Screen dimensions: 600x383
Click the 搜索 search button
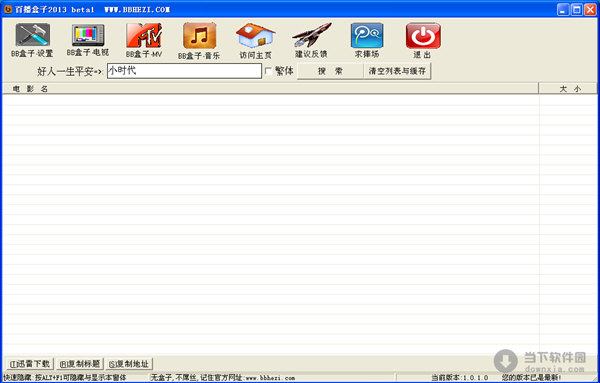330,71
